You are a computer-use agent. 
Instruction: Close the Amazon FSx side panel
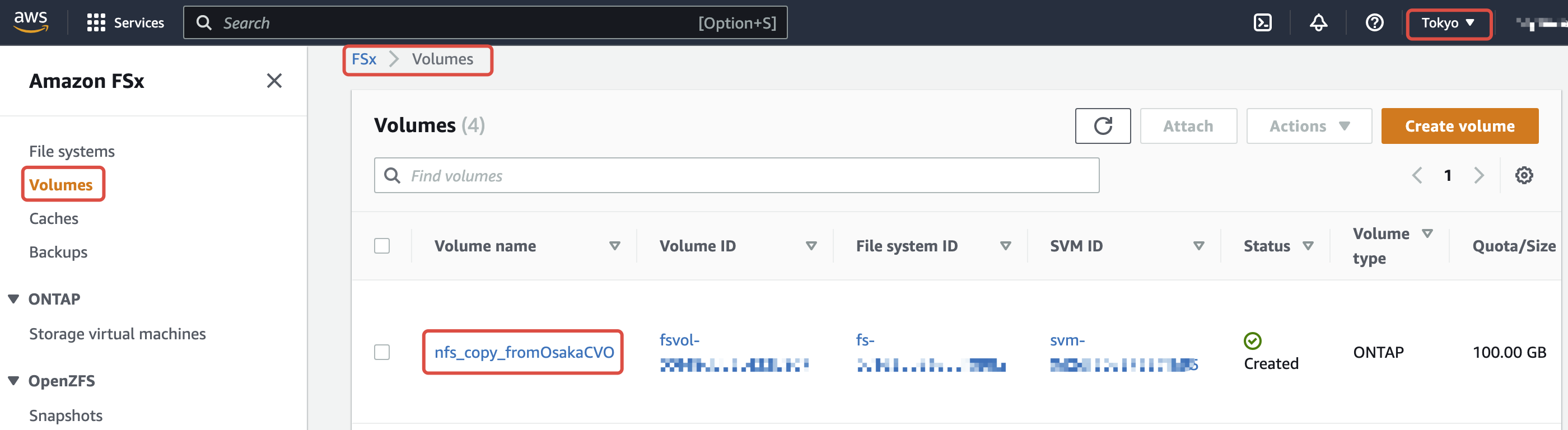pos(274,80)
